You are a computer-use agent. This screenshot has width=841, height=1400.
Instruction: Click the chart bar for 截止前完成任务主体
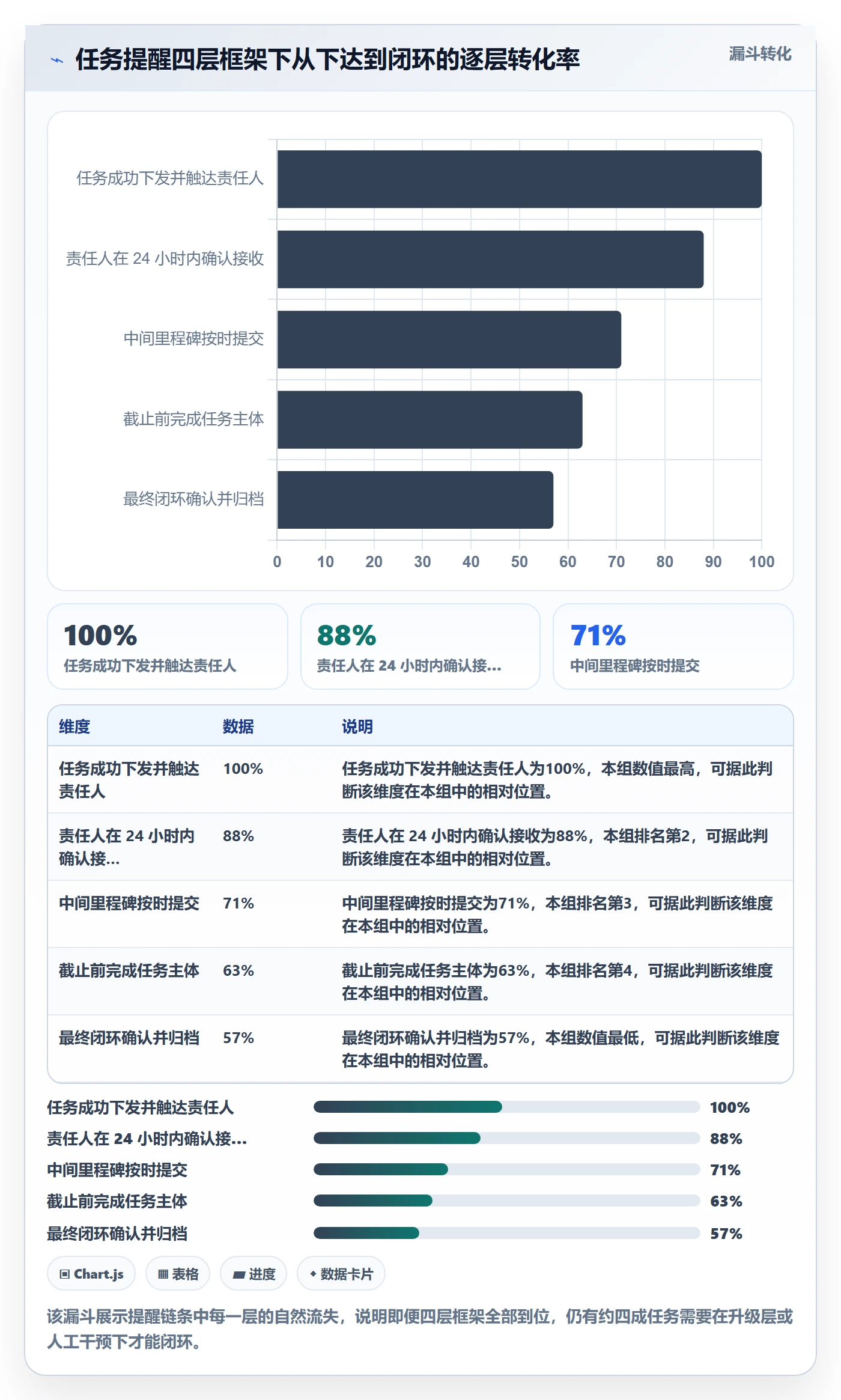[x=430, y=420]
